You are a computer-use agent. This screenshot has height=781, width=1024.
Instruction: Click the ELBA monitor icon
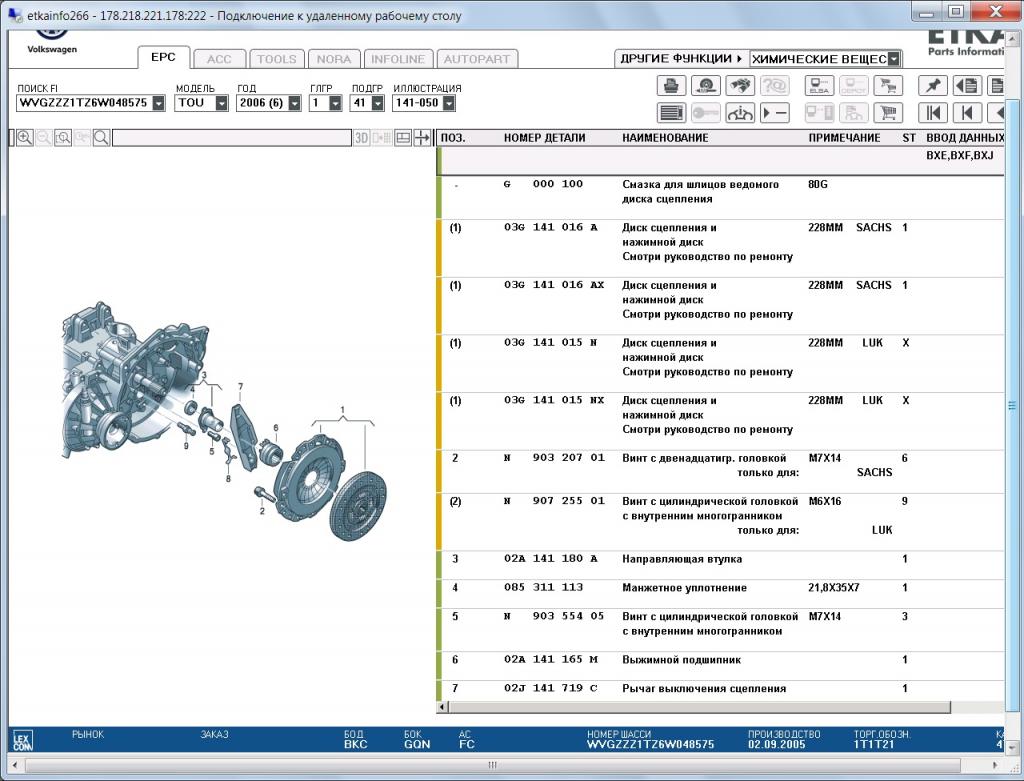point(819,86)
